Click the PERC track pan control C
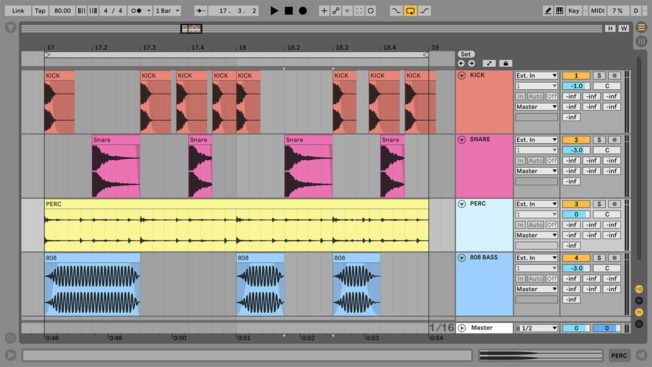The height and width of the screenshot is (367, 652). (x=607, y=214)
